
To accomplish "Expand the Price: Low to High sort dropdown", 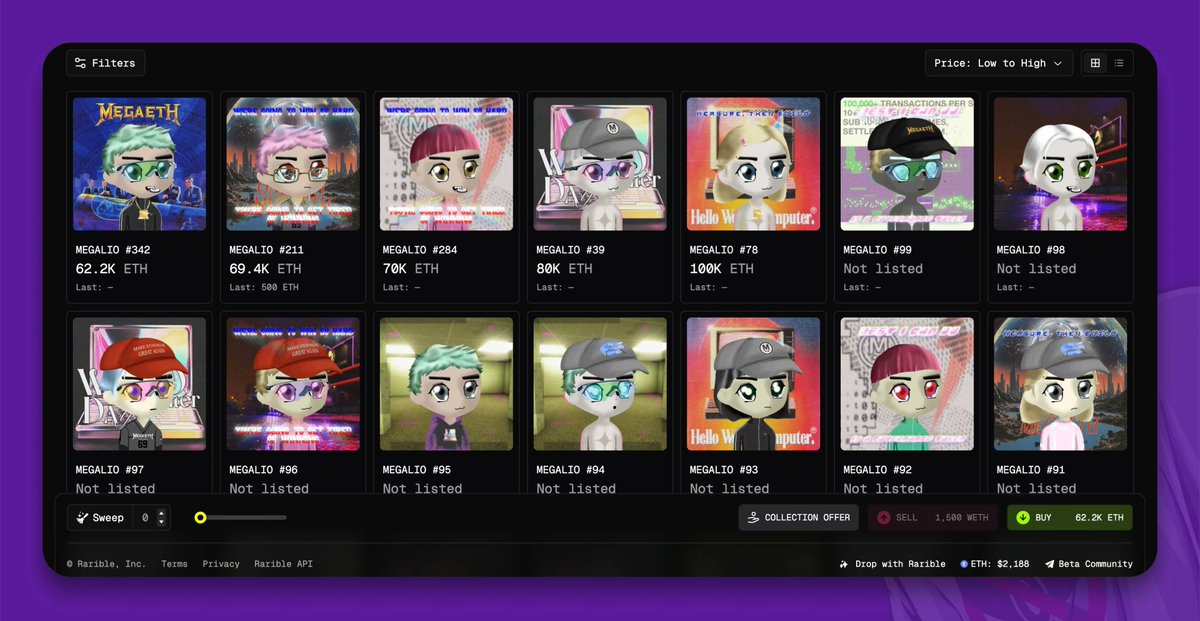I will click(999, 63).
